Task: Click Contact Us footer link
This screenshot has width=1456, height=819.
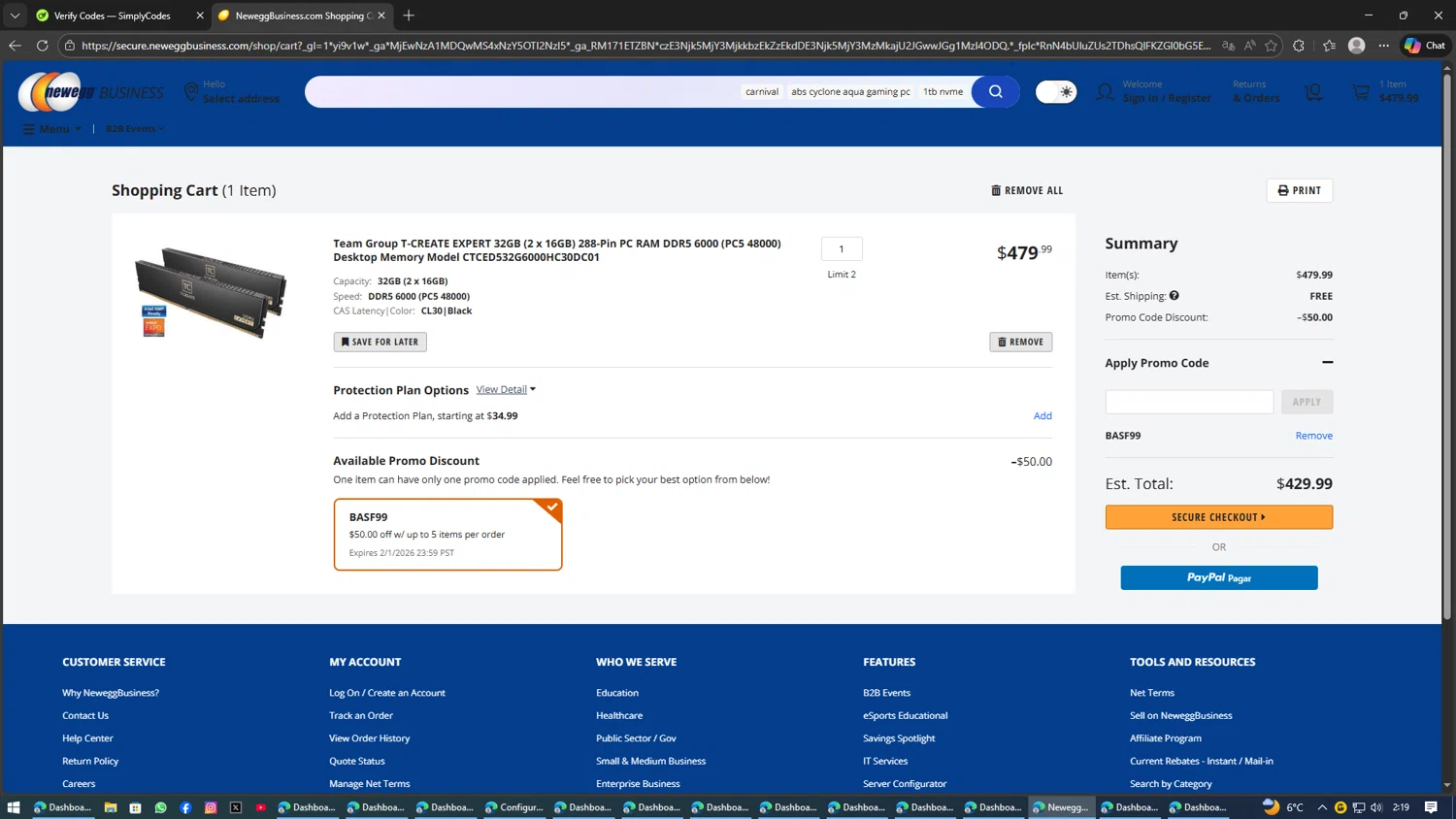Action: click(85, 715)
